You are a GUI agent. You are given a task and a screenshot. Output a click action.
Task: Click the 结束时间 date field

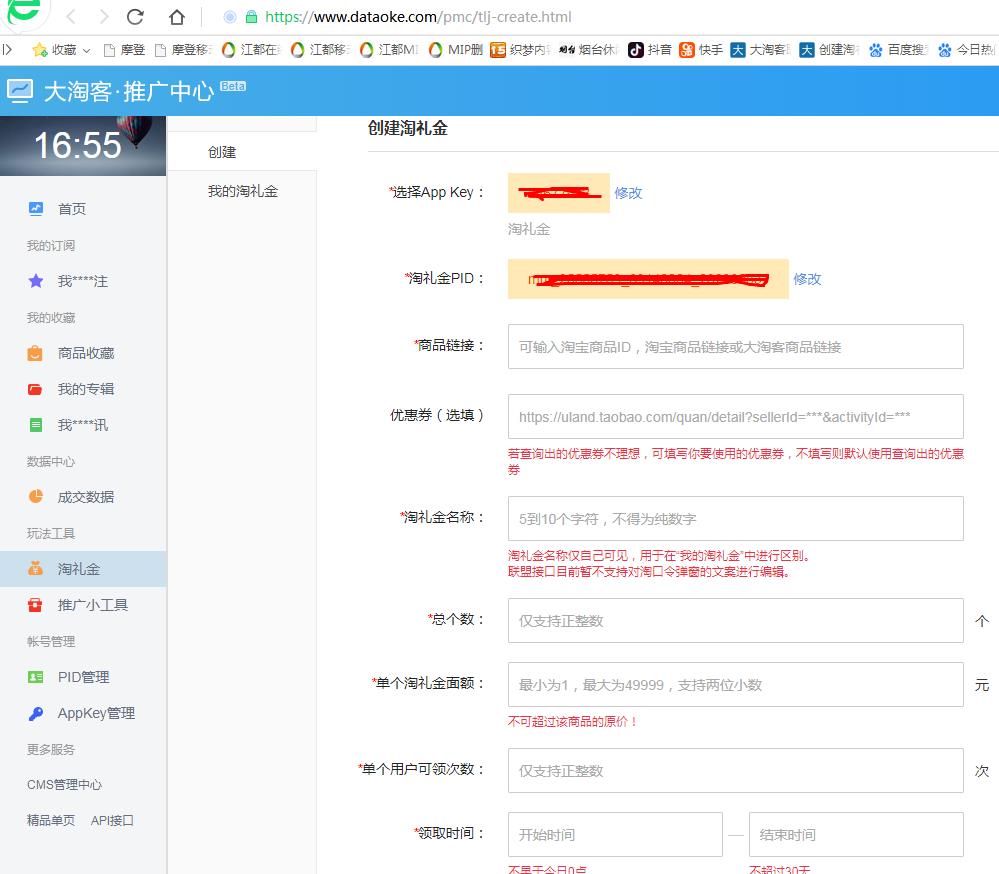(x=856, y=835)
